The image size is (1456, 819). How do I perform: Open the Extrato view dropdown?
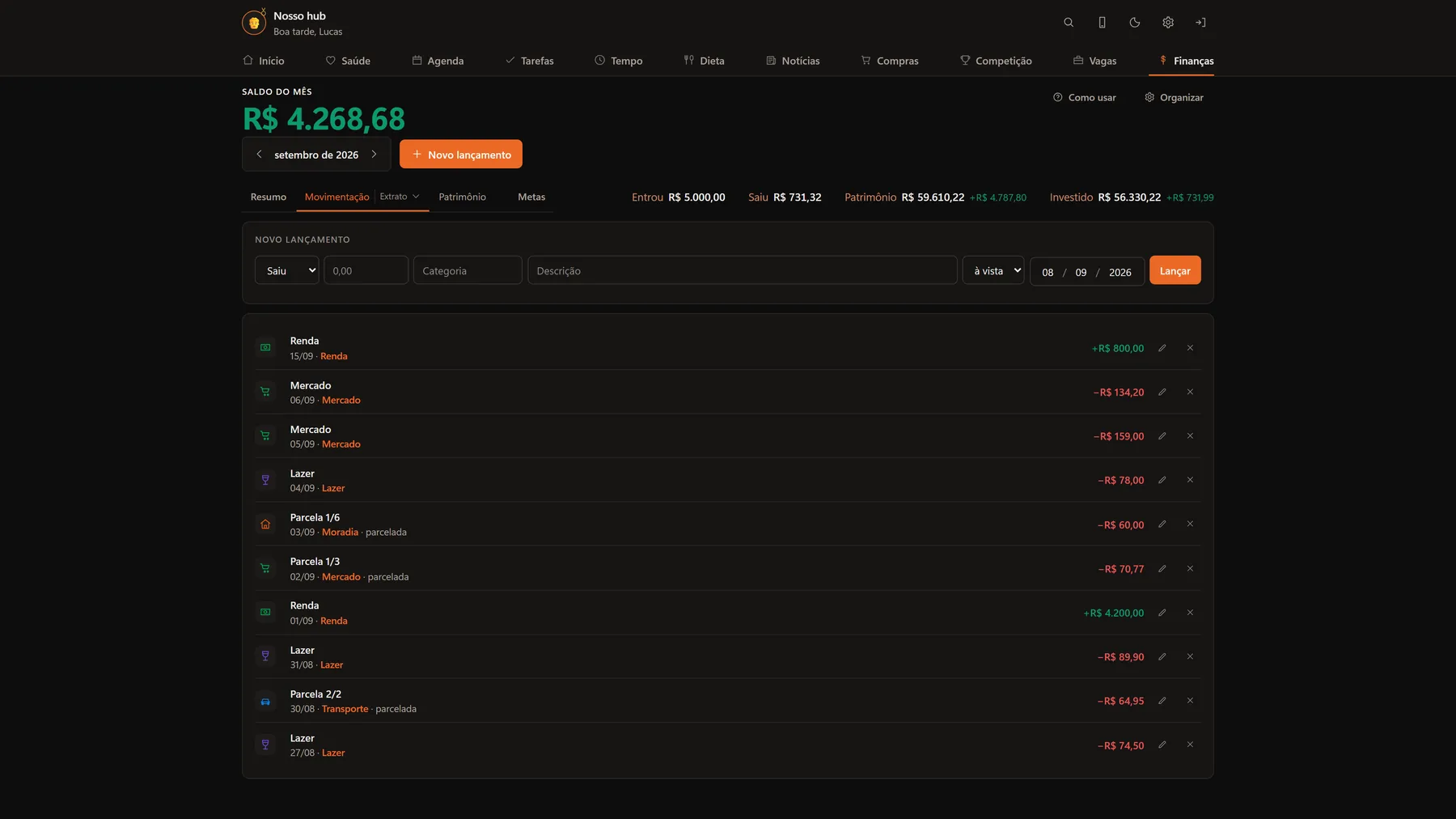tap(400, 197)
